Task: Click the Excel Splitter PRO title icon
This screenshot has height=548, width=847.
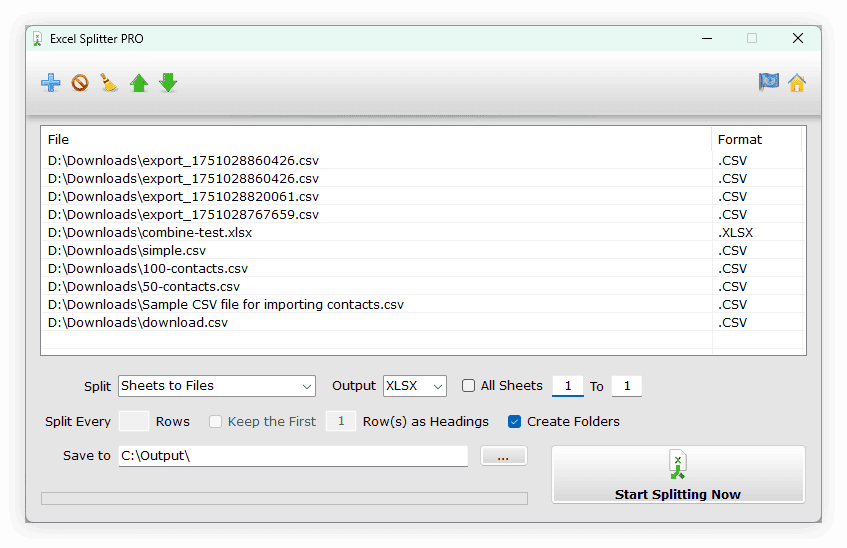Action: (37, 39)
